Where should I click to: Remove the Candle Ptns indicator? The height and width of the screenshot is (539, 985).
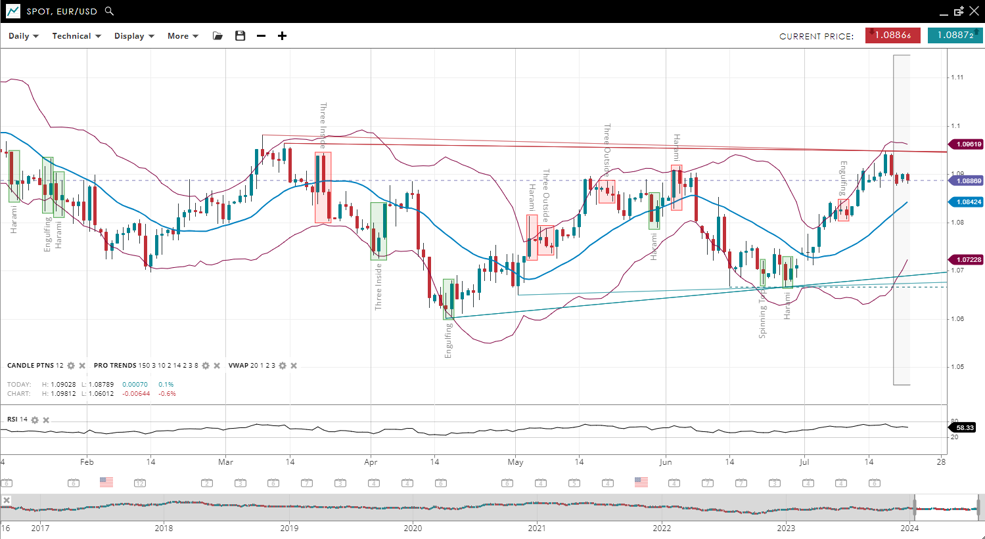click(x=82, y=366)
